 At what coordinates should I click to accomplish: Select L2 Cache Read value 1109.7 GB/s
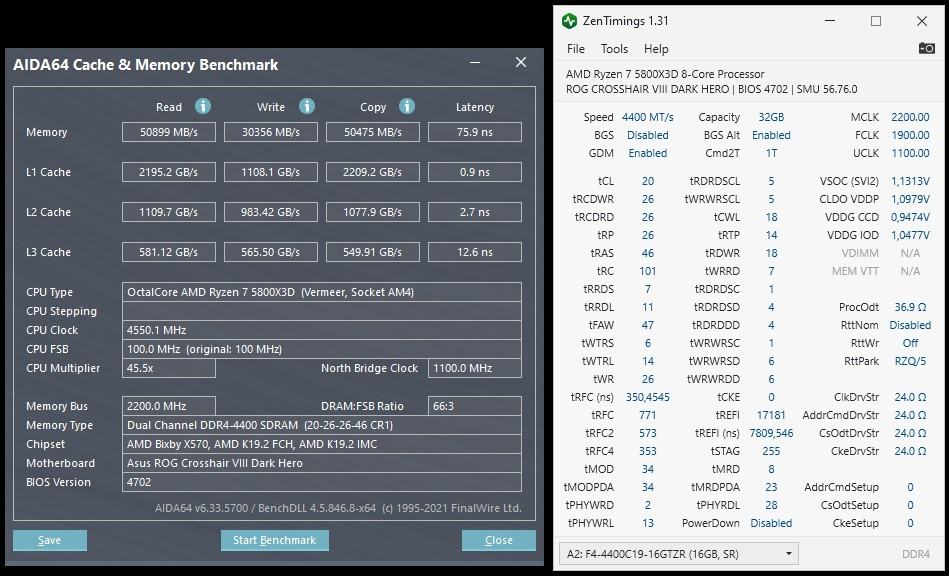[x=169, y=212]
